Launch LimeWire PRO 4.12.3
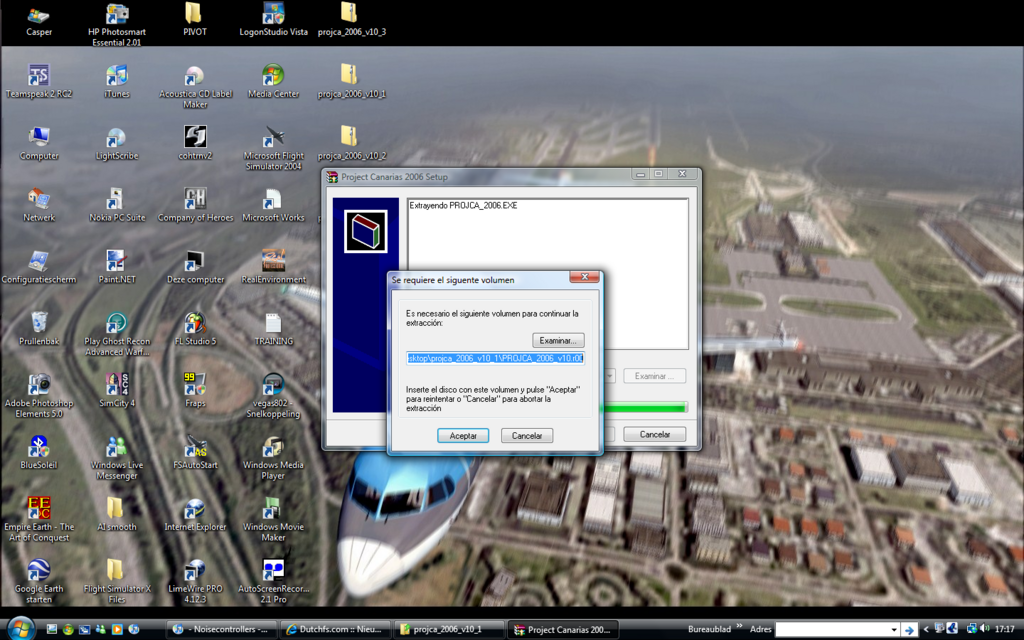The height and width of the screenshot is (640, 1024). point(195,581)
